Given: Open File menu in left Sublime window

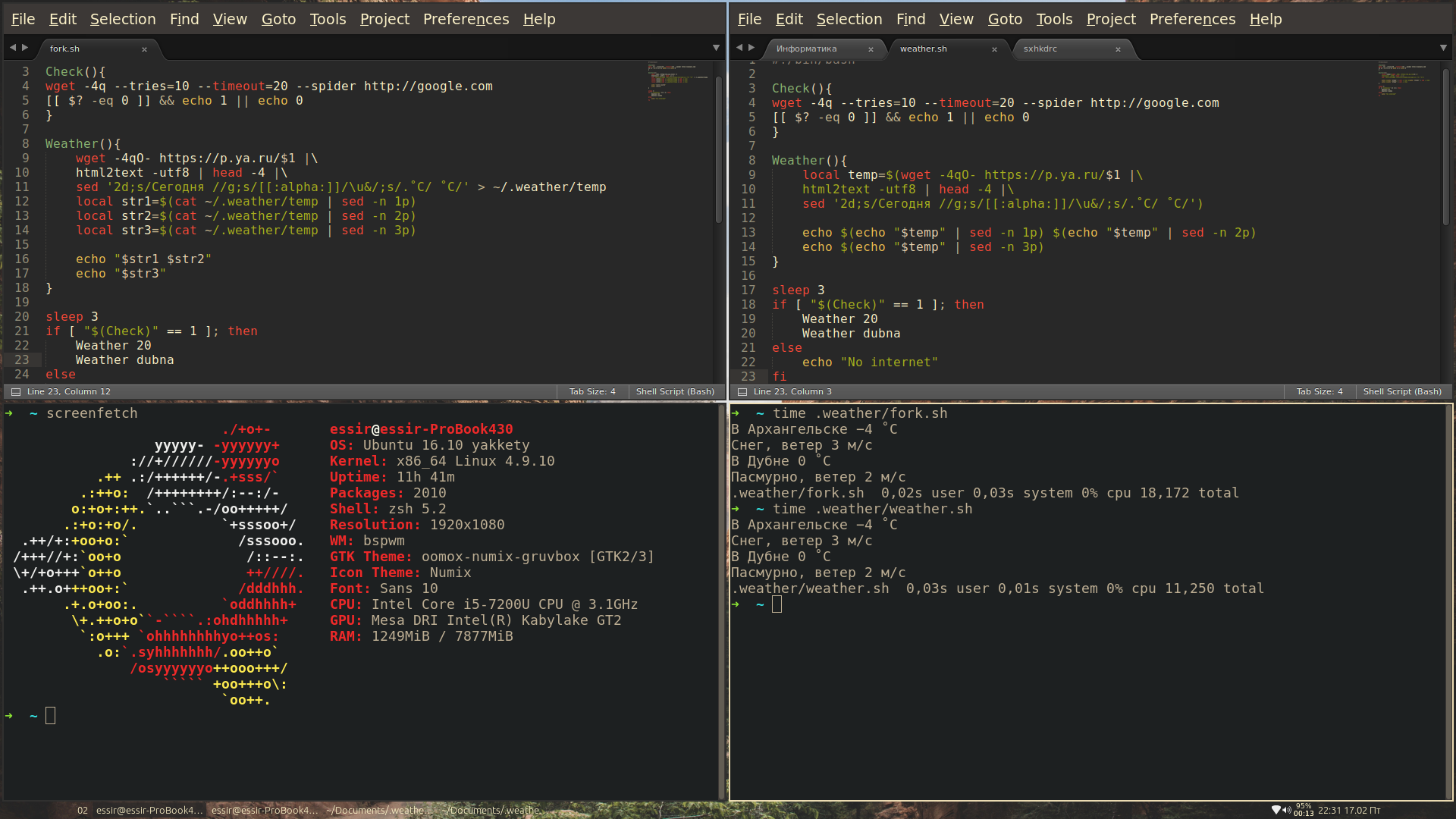Looking at the screenshot, I should [23, 19].
